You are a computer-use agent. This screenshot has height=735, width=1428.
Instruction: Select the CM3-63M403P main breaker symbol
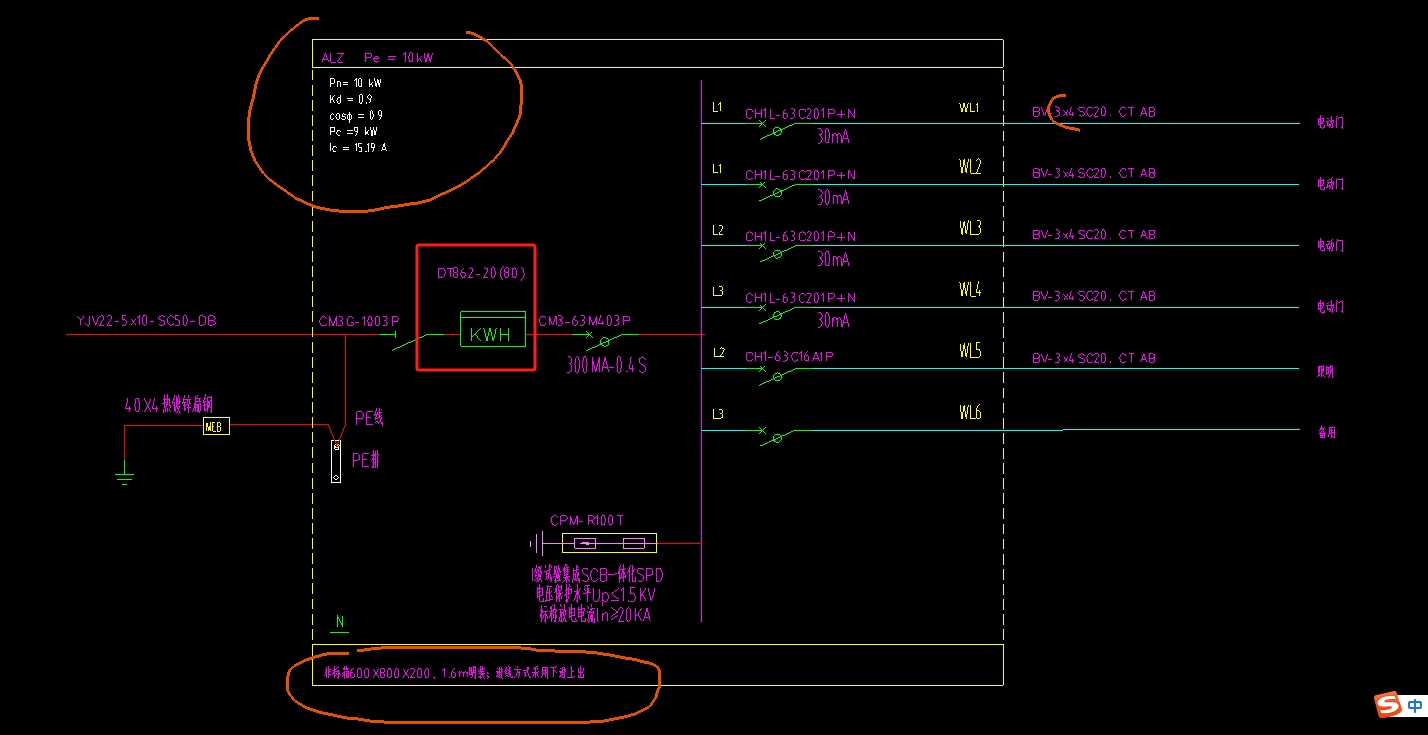point(604,340)
